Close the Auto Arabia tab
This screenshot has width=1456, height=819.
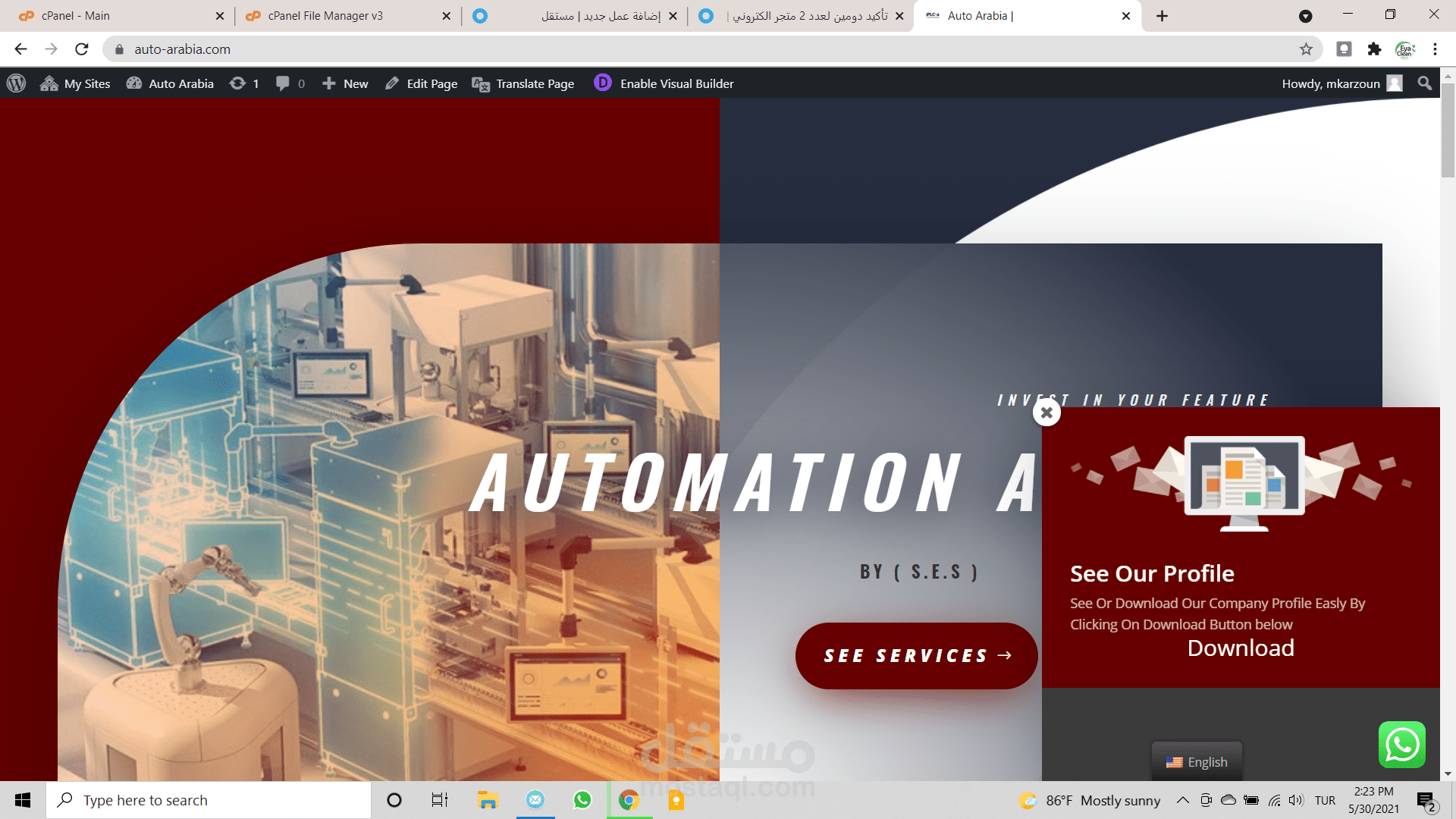pos(1126,16)
